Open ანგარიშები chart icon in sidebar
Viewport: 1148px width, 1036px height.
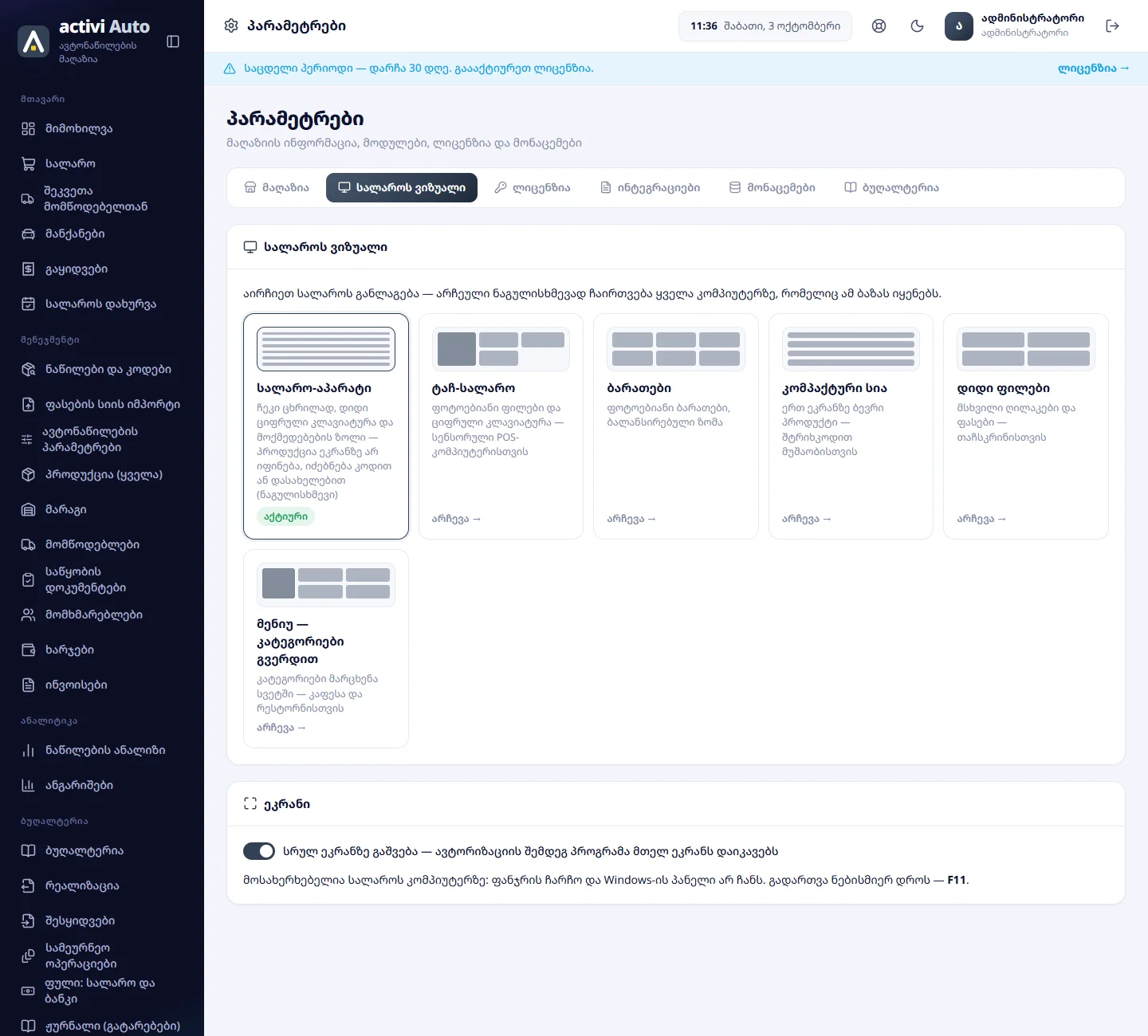coord(29,785)
